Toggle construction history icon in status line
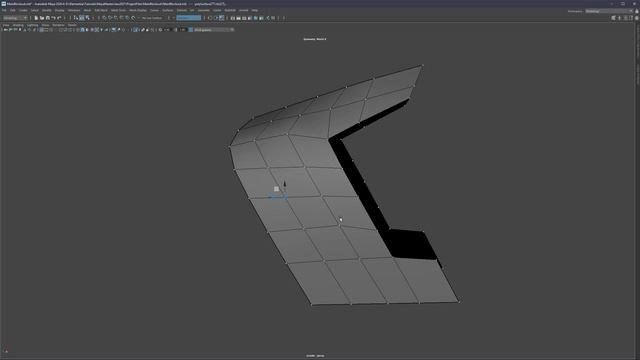Screen dimensions: 640x360 (x=222, y=18)
